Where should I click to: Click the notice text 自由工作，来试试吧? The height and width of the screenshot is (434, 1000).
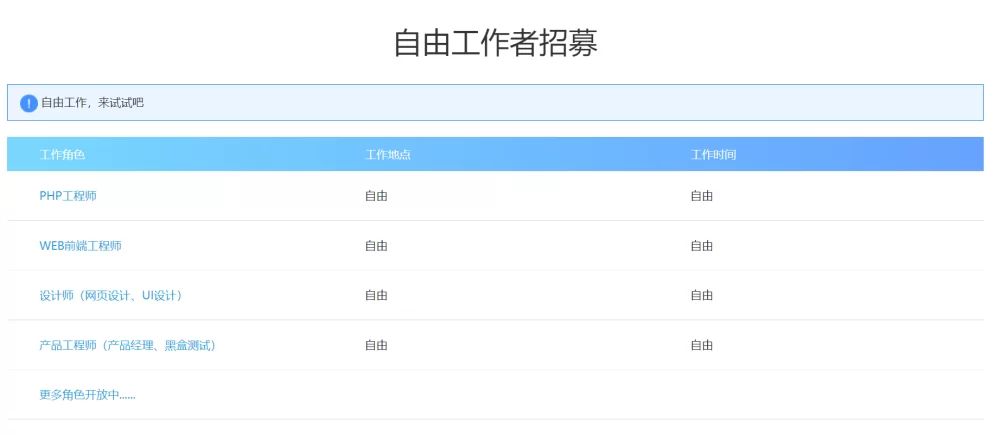tap(92, 103)
